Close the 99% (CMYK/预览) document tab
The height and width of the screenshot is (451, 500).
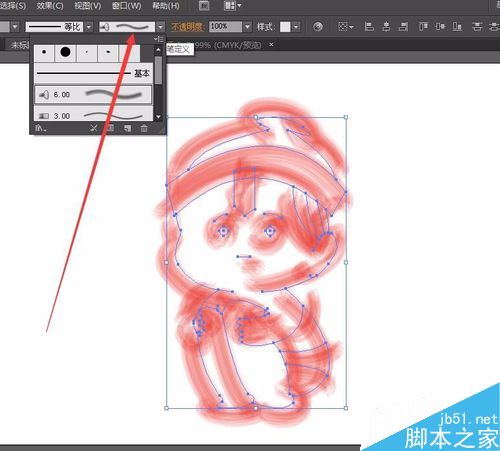(x=271, y=44)
